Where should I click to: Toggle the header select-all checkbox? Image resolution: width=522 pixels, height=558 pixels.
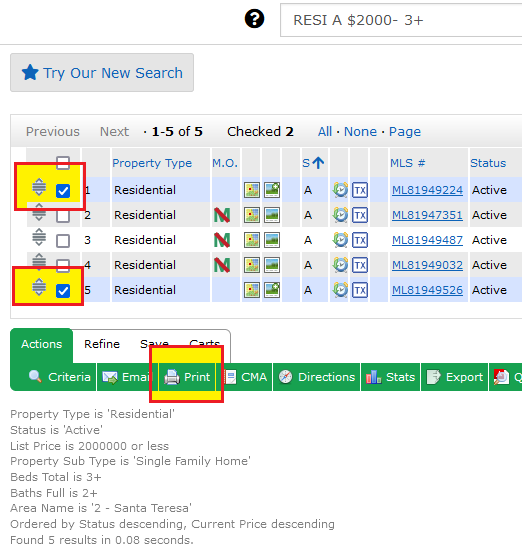(x=63, y=163)
